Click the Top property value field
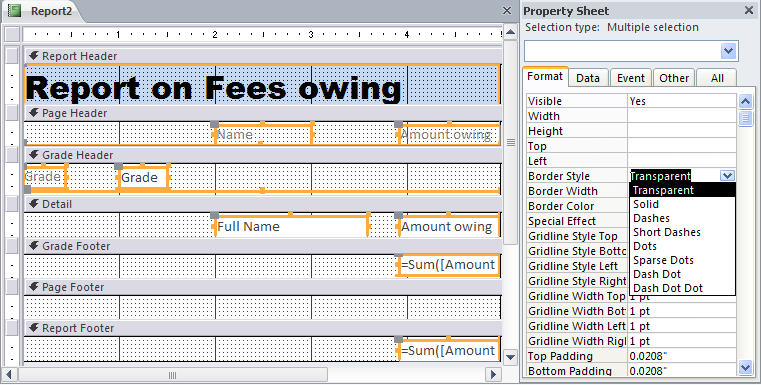761x385 pixels. (x=682, y=146)
